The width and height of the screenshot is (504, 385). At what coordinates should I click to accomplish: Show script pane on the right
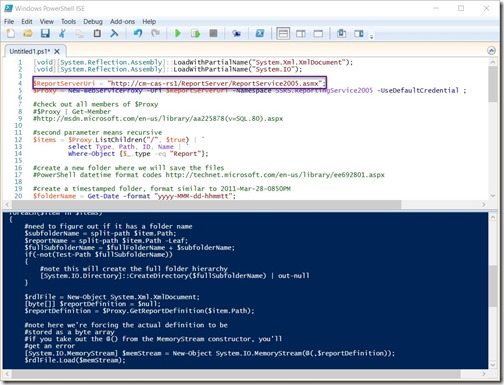(x=301, y=34)
